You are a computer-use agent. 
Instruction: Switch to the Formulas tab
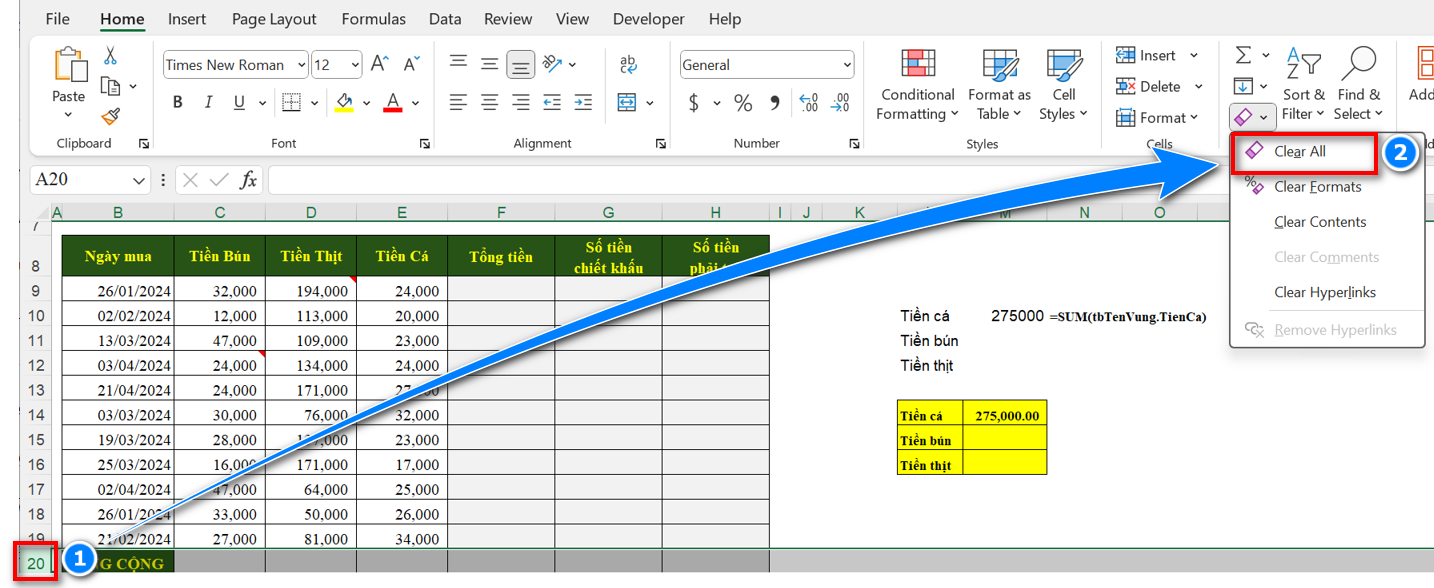(x=373, y=19)
